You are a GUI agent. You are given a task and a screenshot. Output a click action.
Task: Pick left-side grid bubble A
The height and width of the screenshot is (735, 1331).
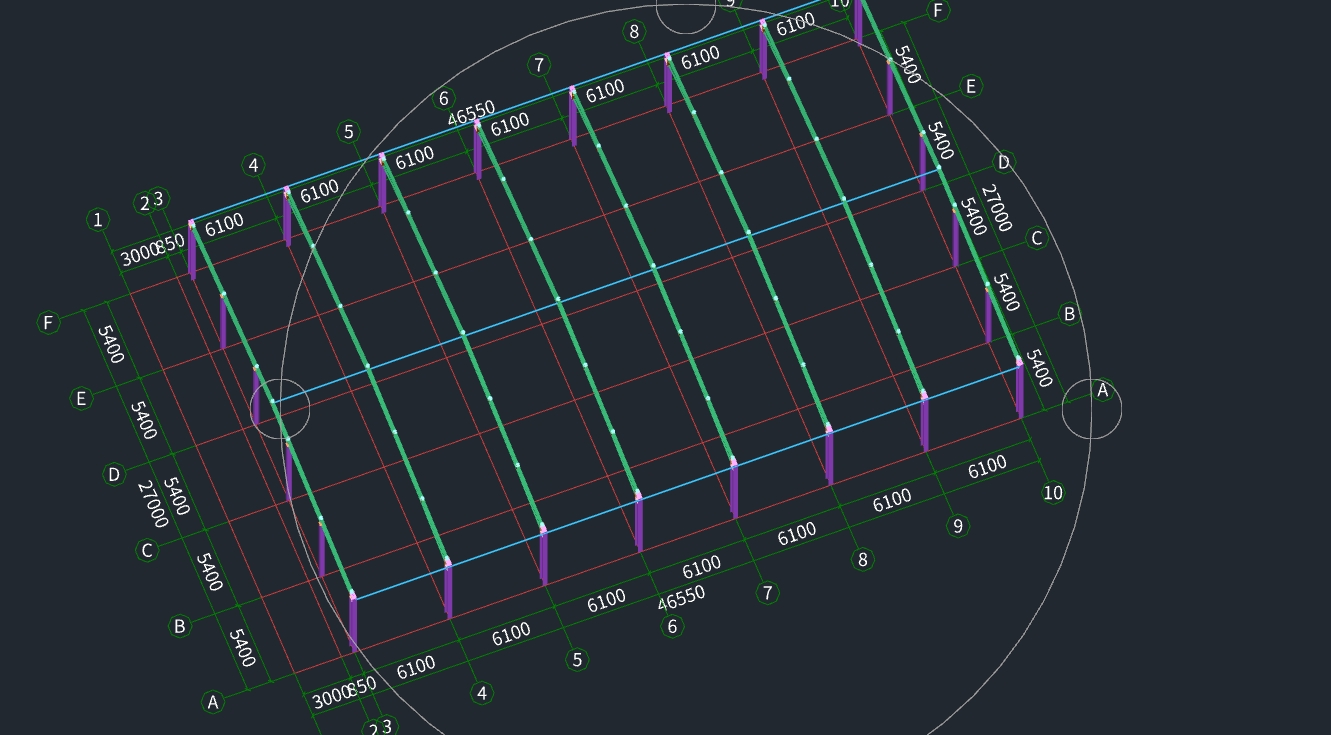(x=213, y=702)
